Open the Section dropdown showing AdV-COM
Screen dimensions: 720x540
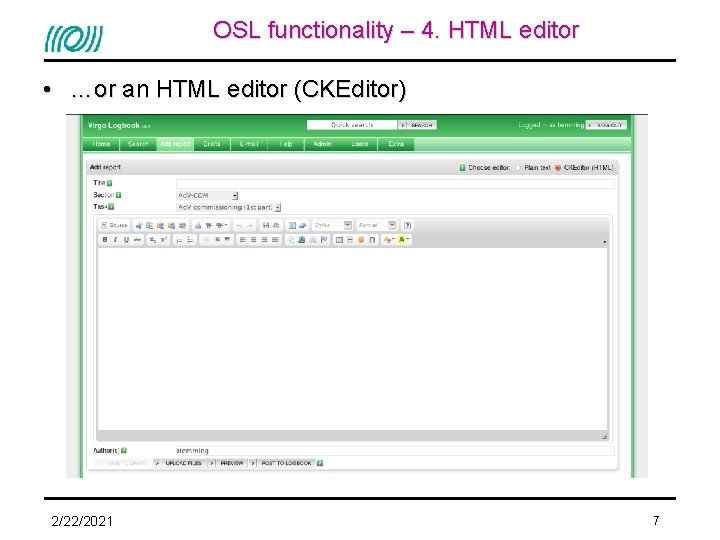(207, 196)
